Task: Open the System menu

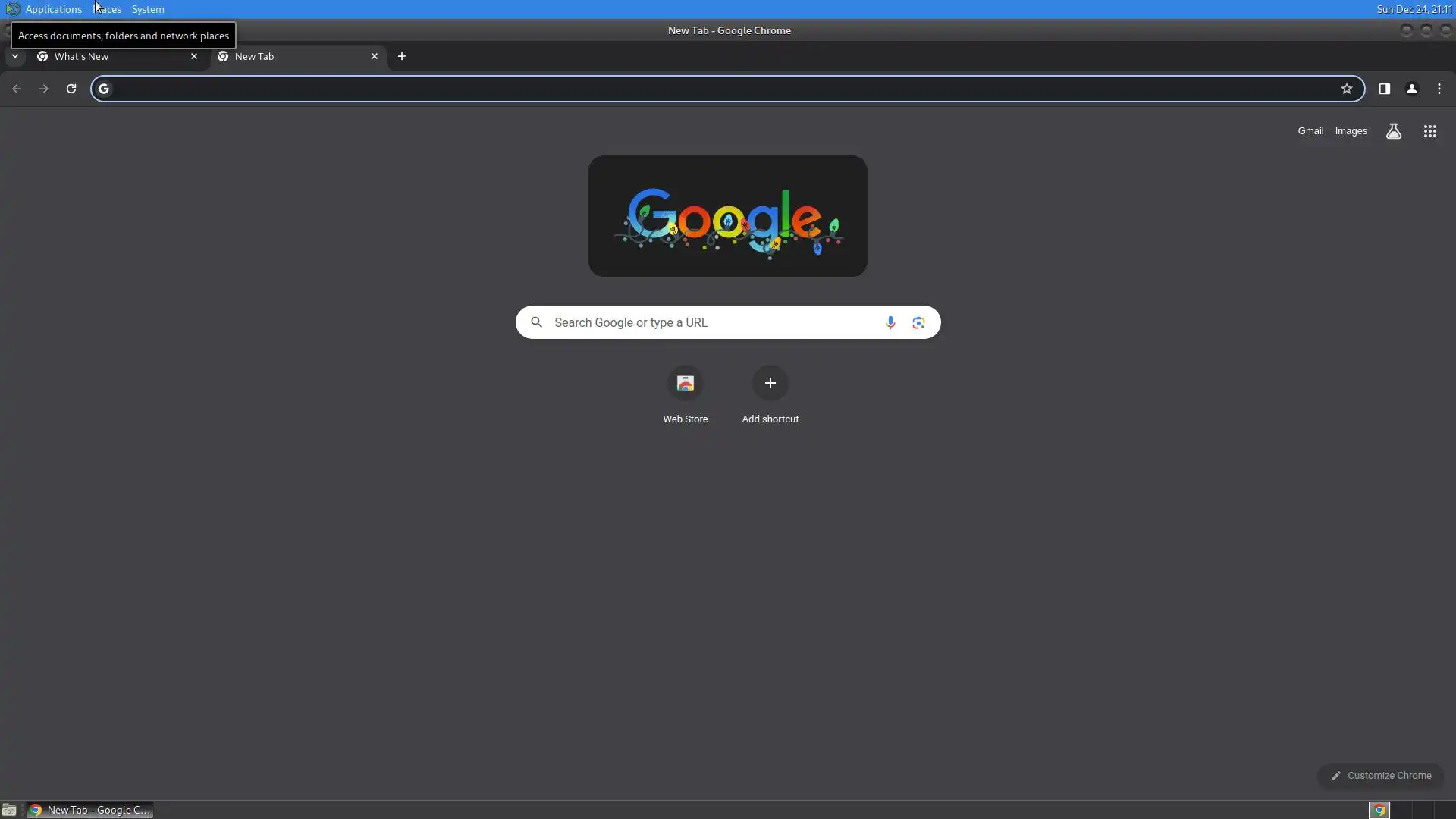Action: point(148,9)
